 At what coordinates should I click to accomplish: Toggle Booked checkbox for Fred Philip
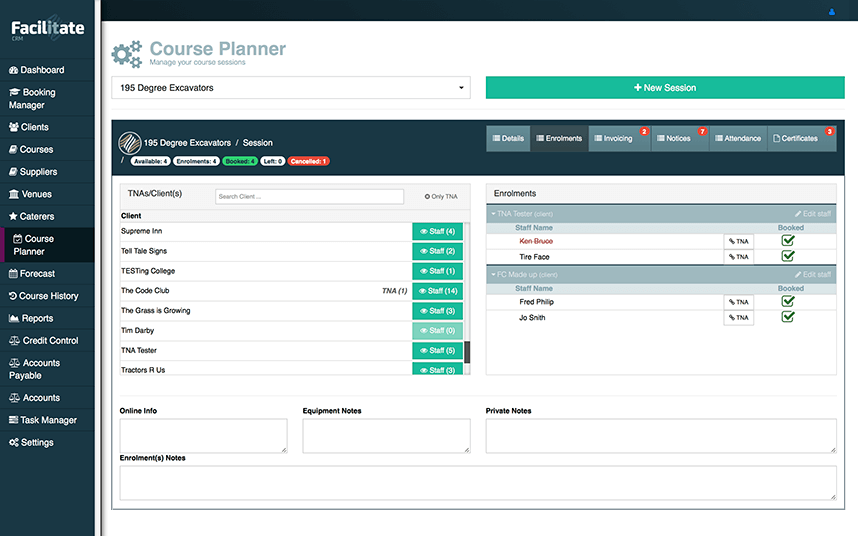tap(788, 302)
